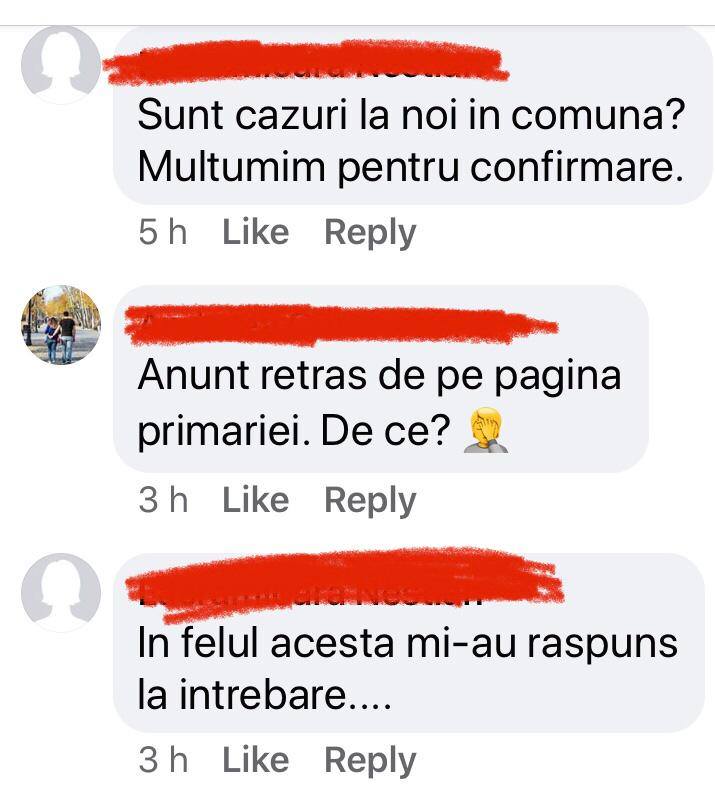Open the '3 h' timestamp under 'De ce?' comment
Viewport: 715px width, 796px height.
point(163,500)
